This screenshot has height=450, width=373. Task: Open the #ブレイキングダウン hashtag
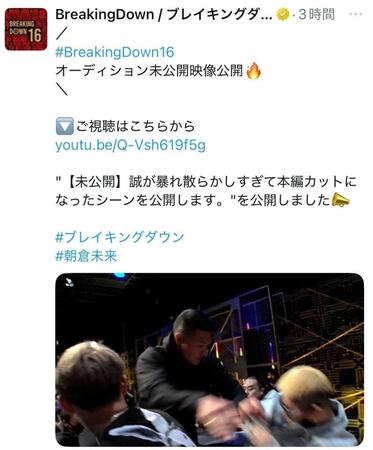click(x=120, y=237)
